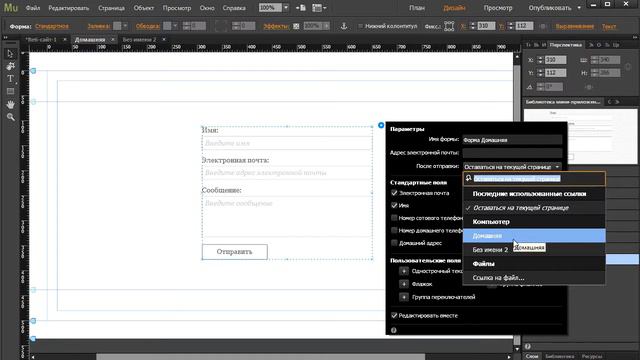Close the Домашняя document tab
This screenshot has height=360, width=640.
(113, 40)
